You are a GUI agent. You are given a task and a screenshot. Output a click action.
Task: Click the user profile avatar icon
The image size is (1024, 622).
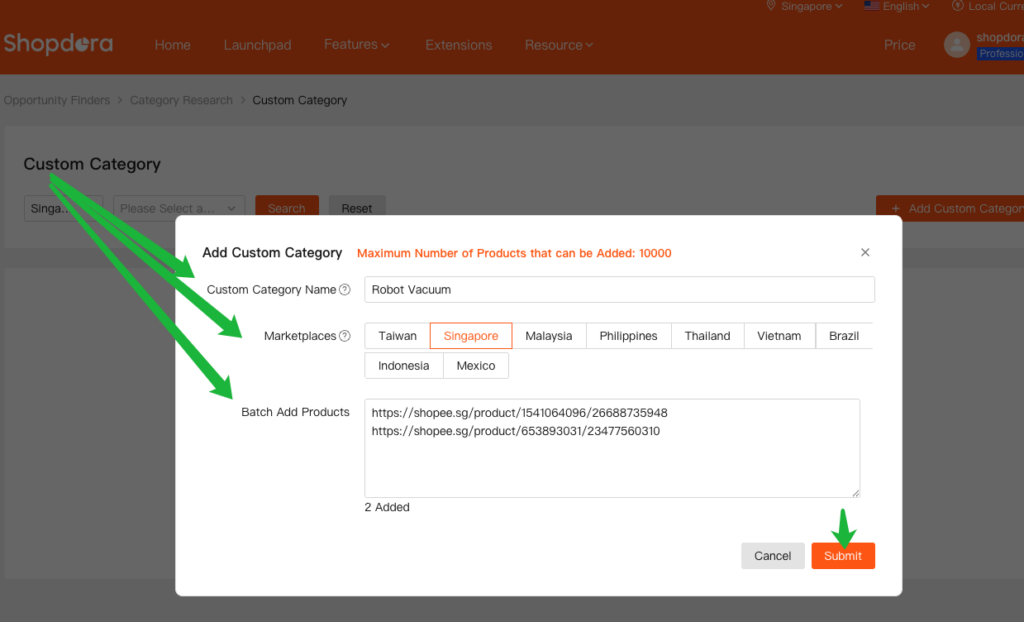(x=957, y=44)
